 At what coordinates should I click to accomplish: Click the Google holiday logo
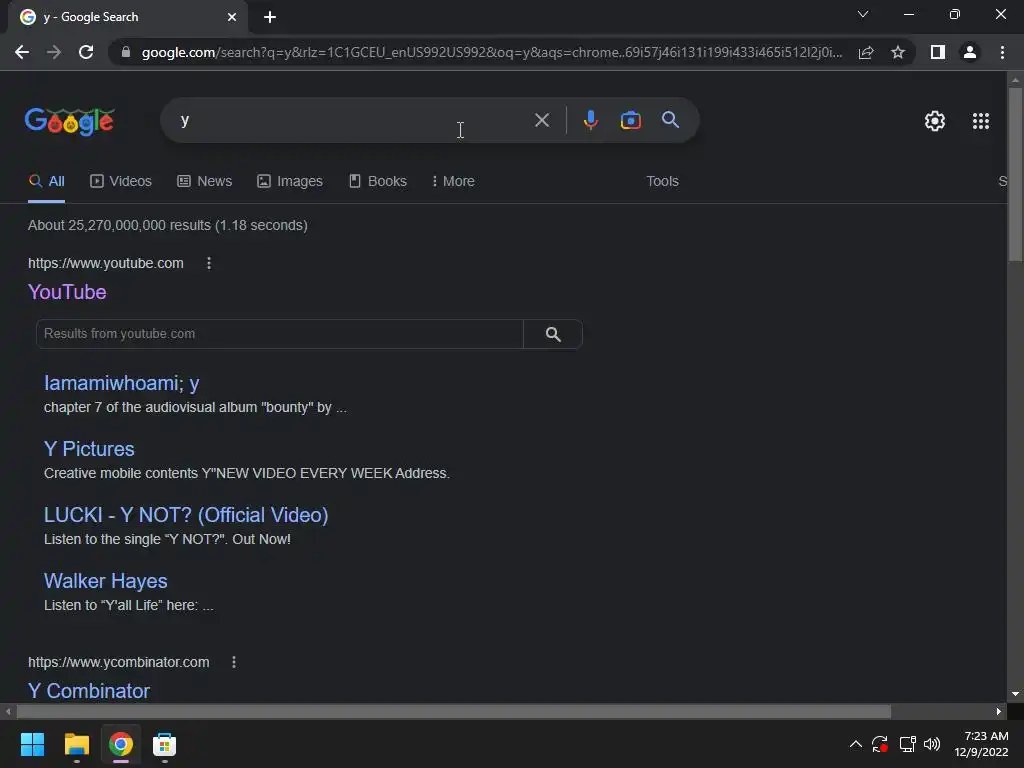(70, 121)
